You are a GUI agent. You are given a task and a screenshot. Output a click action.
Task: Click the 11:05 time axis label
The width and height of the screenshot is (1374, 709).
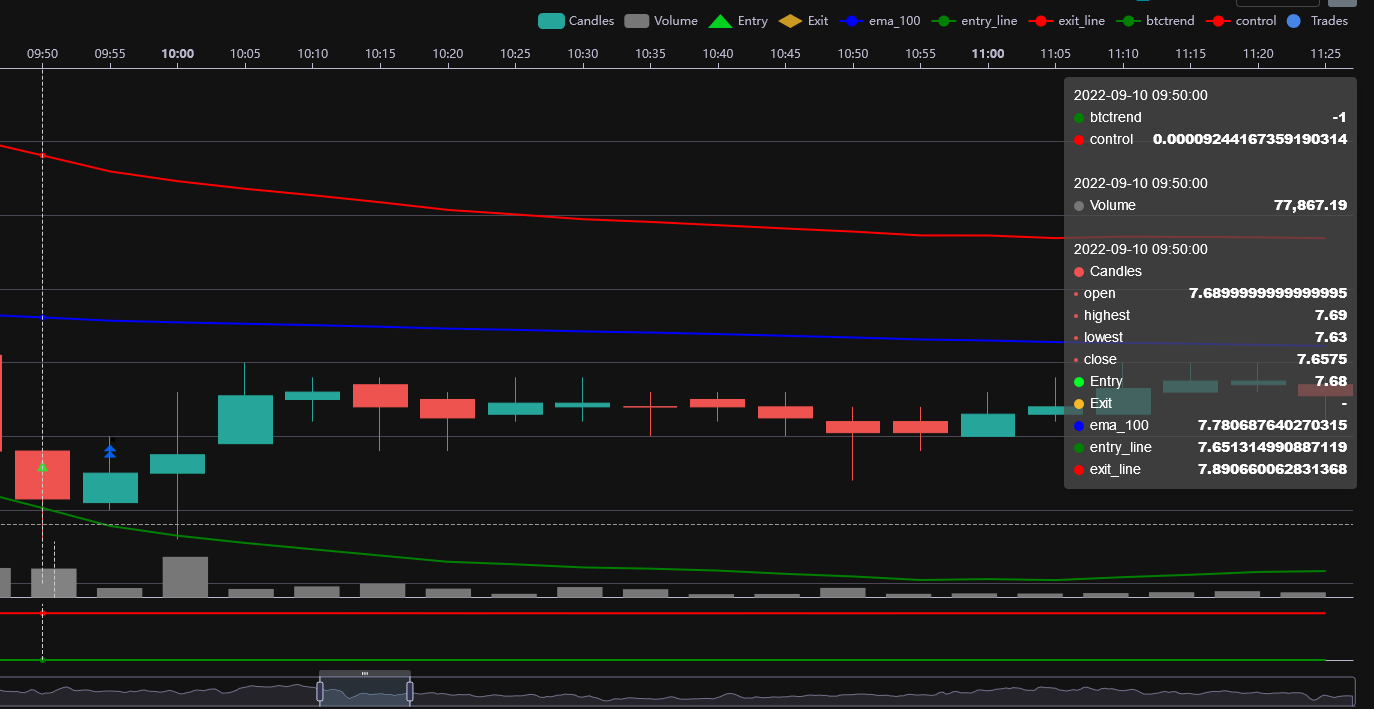[x=1055, y=53]
